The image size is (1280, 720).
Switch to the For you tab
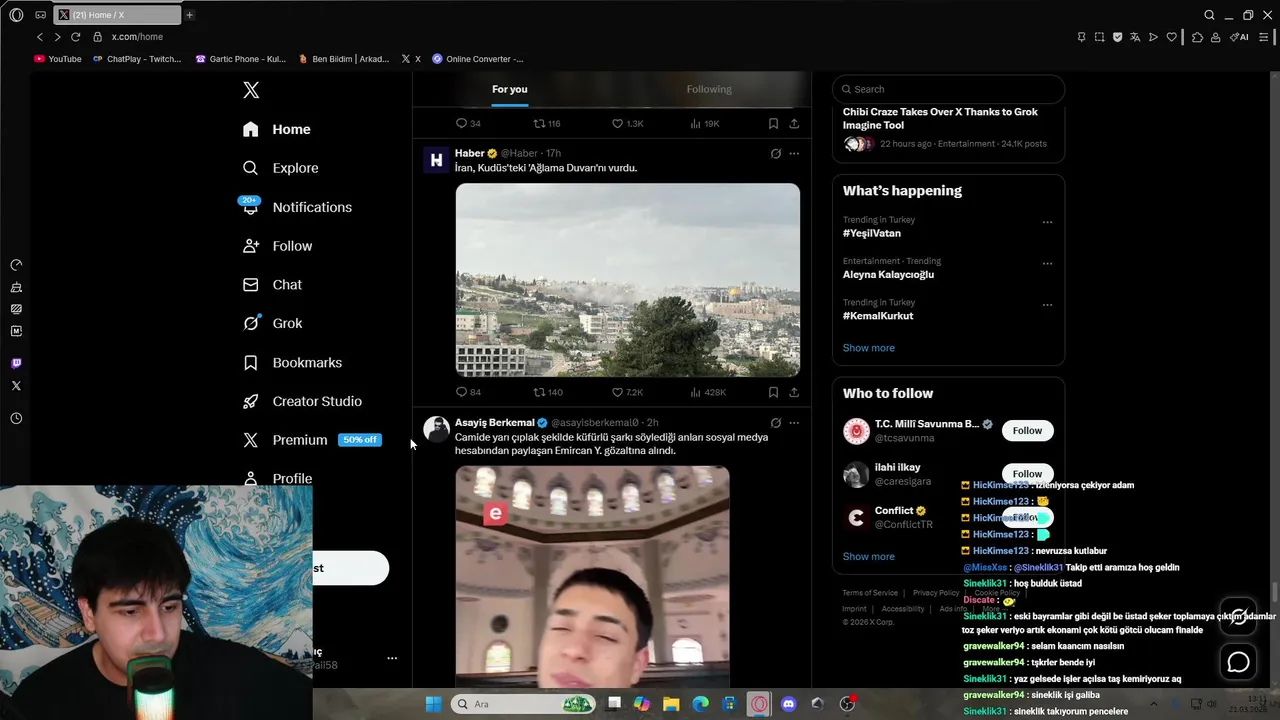[x=509, y=89]
